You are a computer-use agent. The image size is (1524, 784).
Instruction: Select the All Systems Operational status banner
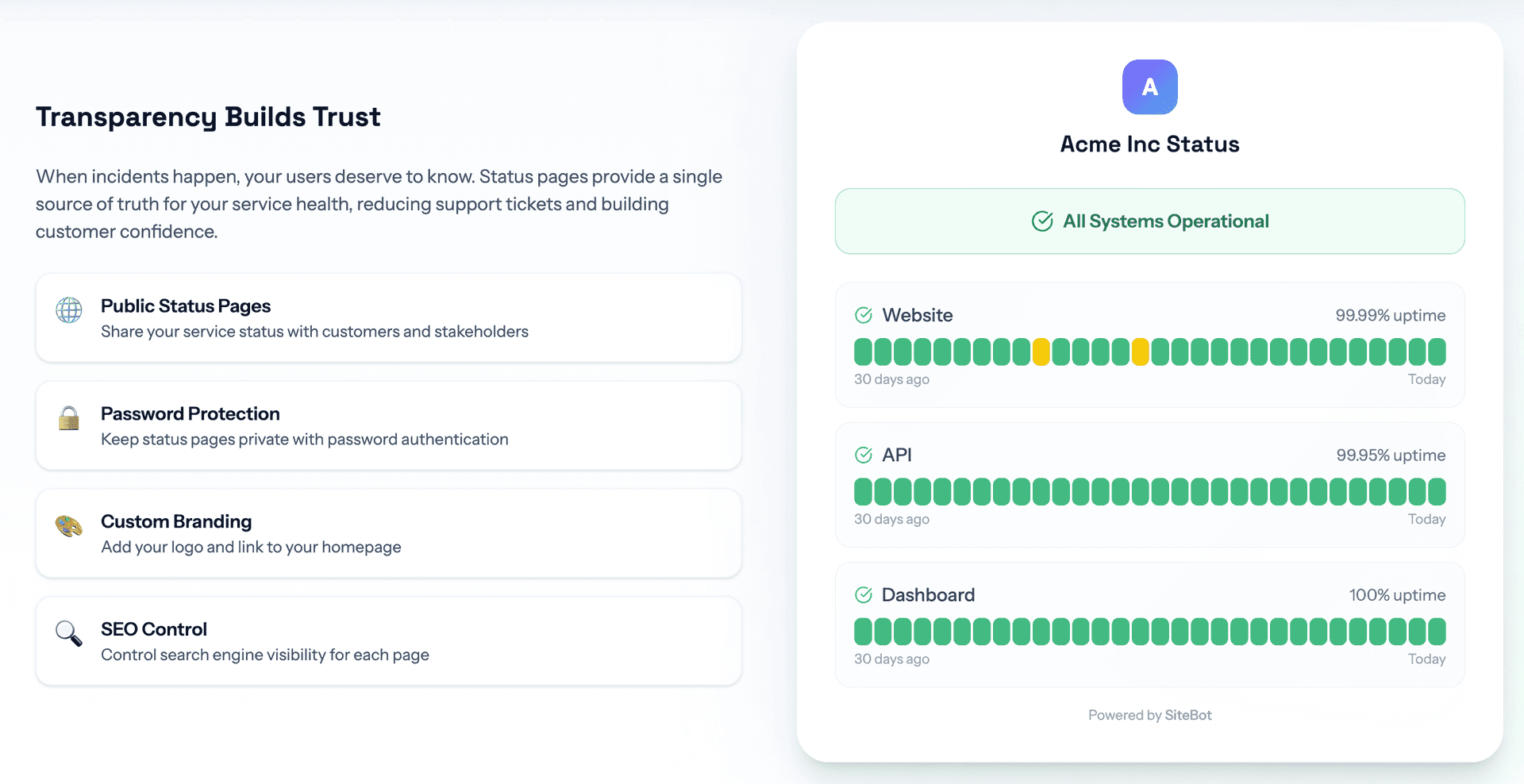coord(1149,221)
